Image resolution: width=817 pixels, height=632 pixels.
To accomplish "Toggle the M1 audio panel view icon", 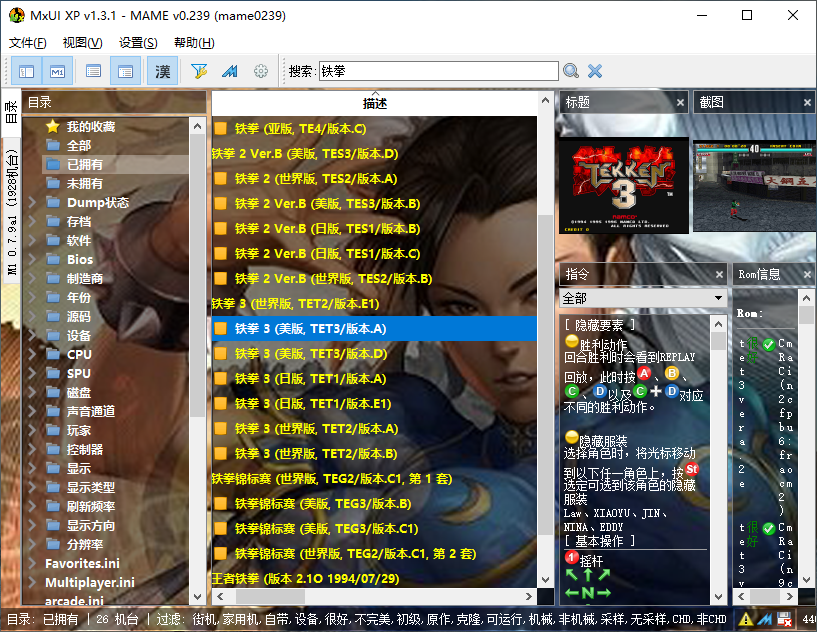I will [57, 71].
